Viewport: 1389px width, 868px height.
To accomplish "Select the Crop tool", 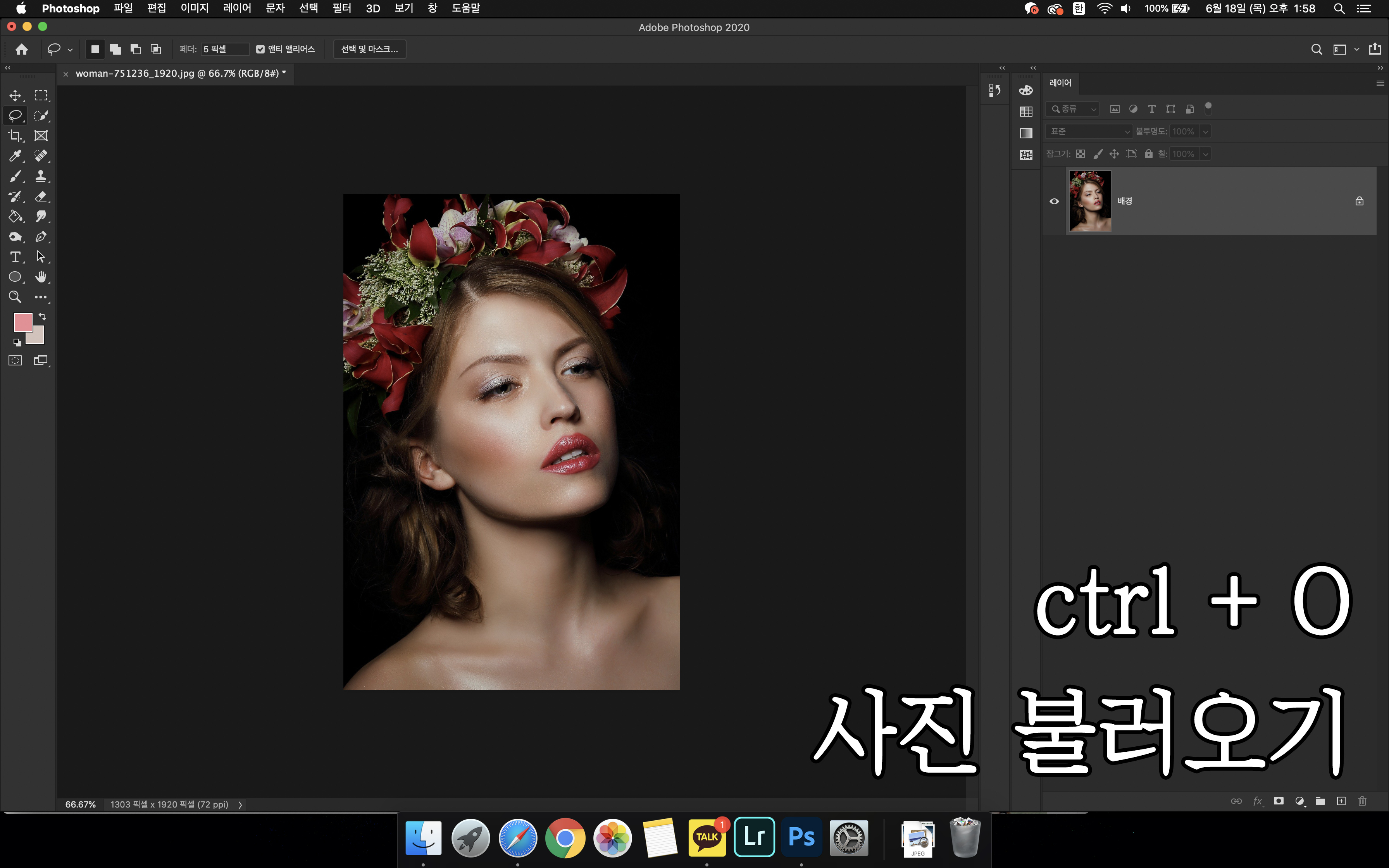I will click(15, 136).
